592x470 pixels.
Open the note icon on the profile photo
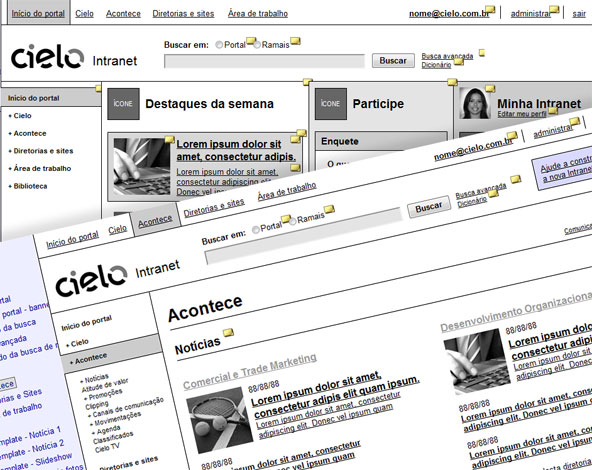click(x=490, y=89)
